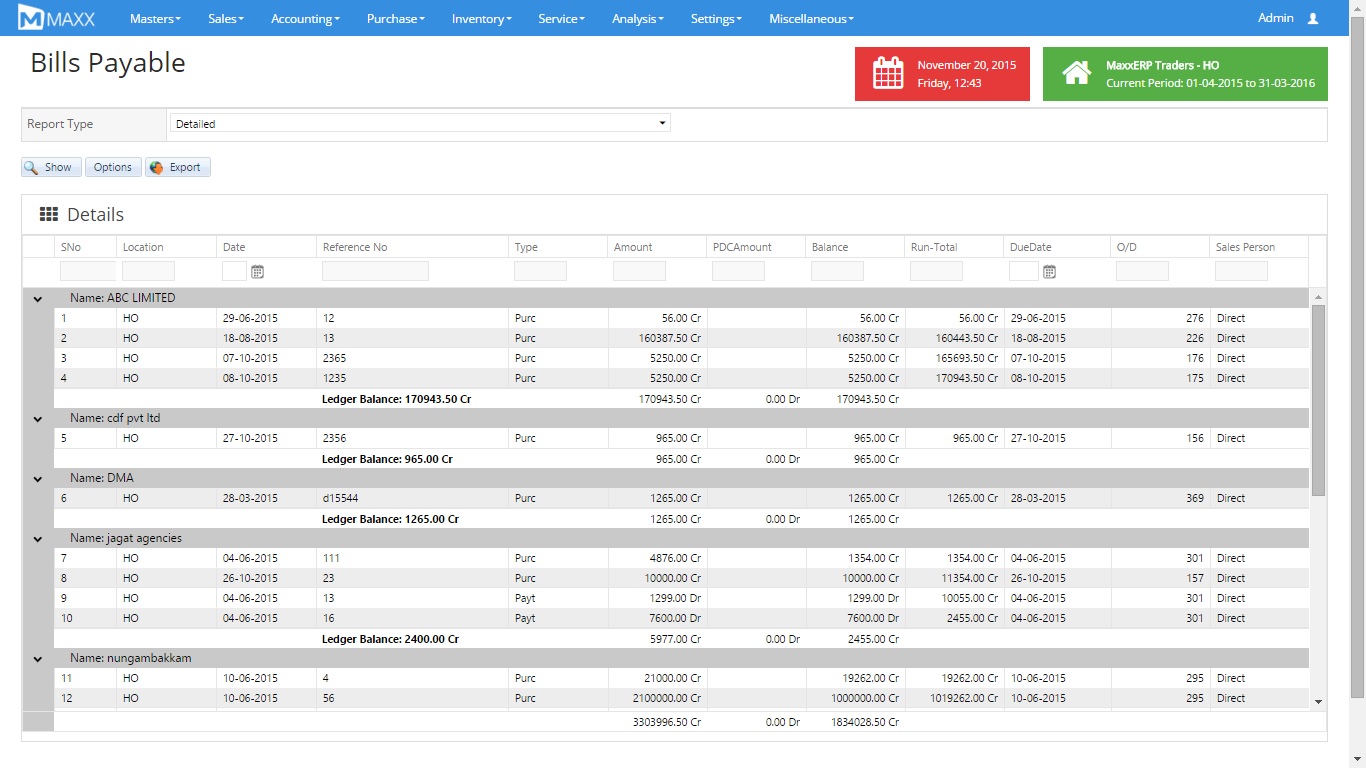Viewport: 1366px width, 768px height.
Task: Open the Options button
Action: [113, 167]
